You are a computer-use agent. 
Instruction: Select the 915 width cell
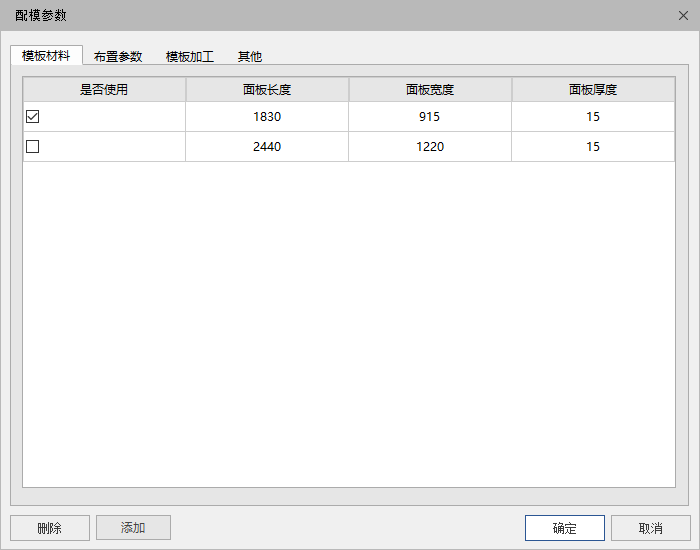(430, 117)
